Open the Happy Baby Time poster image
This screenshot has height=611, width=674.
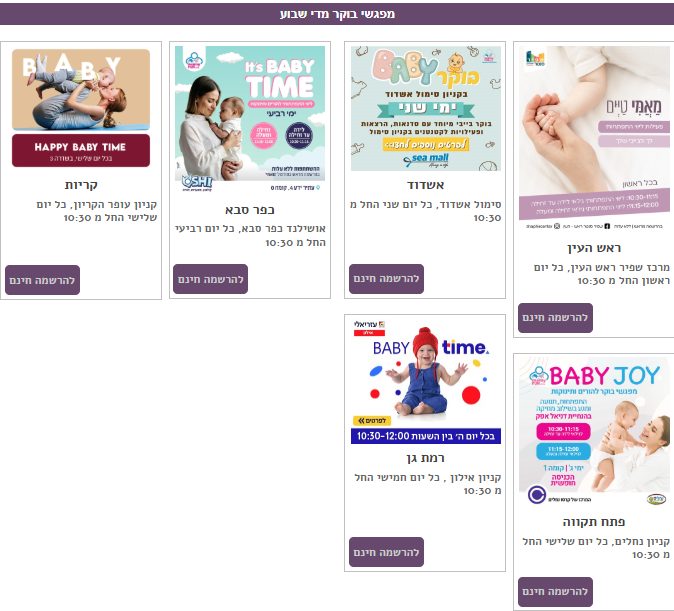pyautogui.click(x=81, y=107)
